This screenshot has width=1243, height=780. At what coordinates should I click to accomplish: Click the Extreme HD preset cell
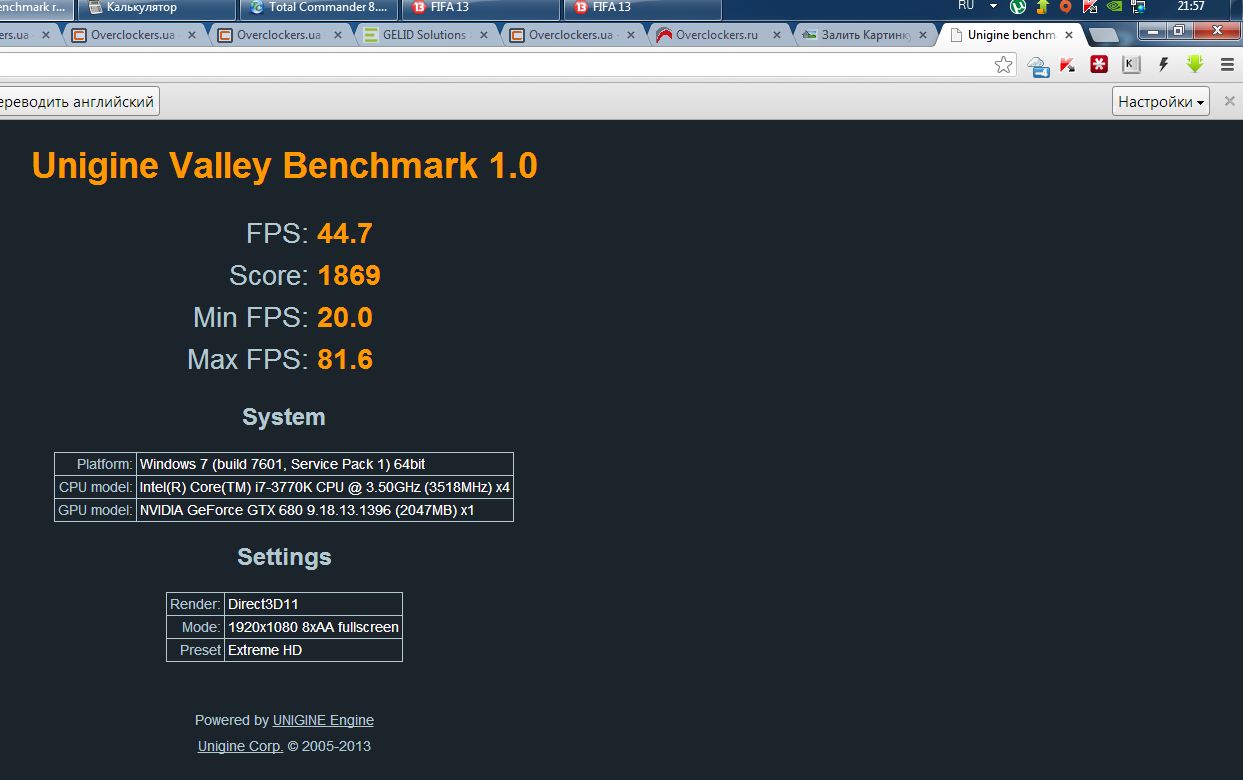click(313, 650)
